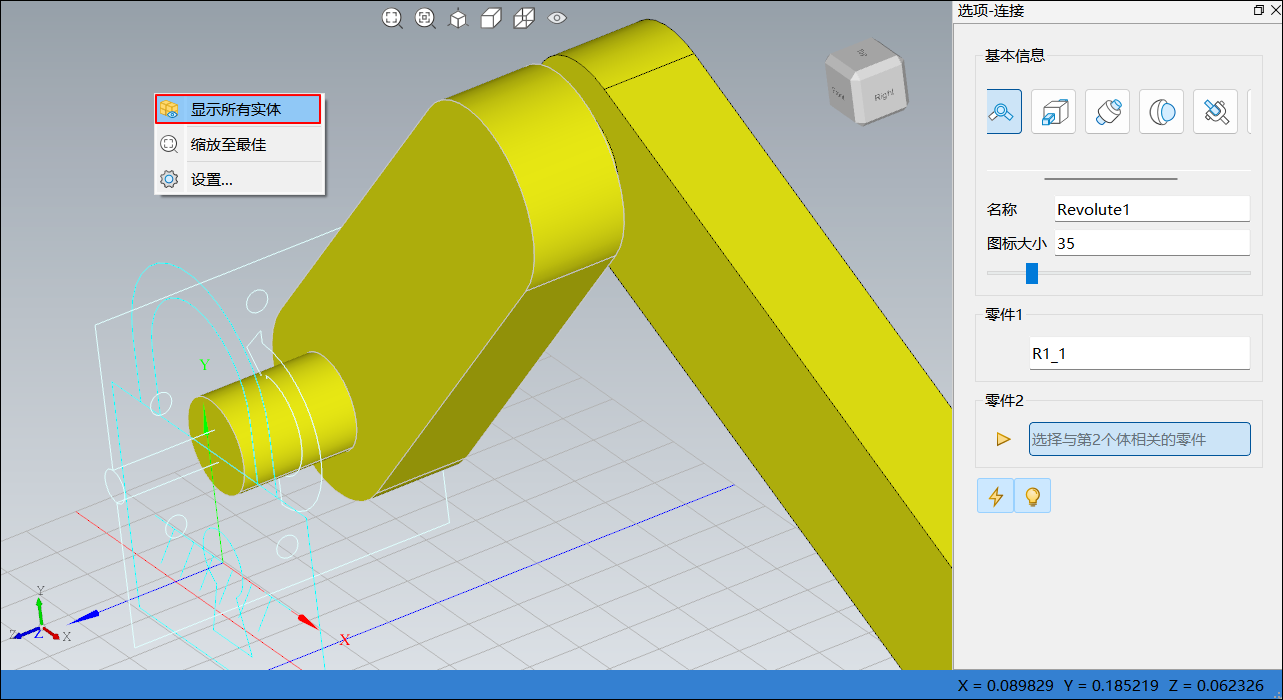Enable shaded solid display mode
The height and width of the screenshot is (700, 1283).
(491, 18)
